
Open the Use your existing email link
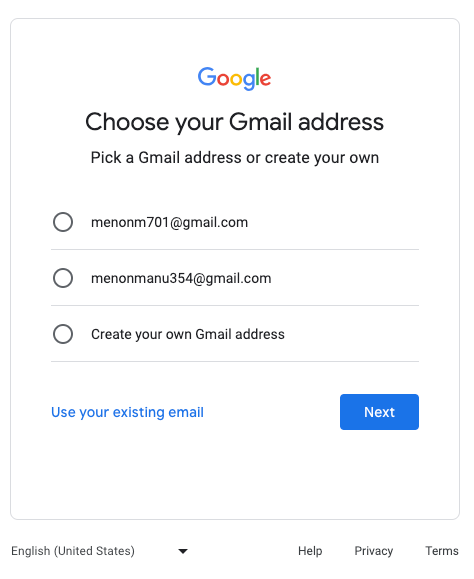click(127, 412)
